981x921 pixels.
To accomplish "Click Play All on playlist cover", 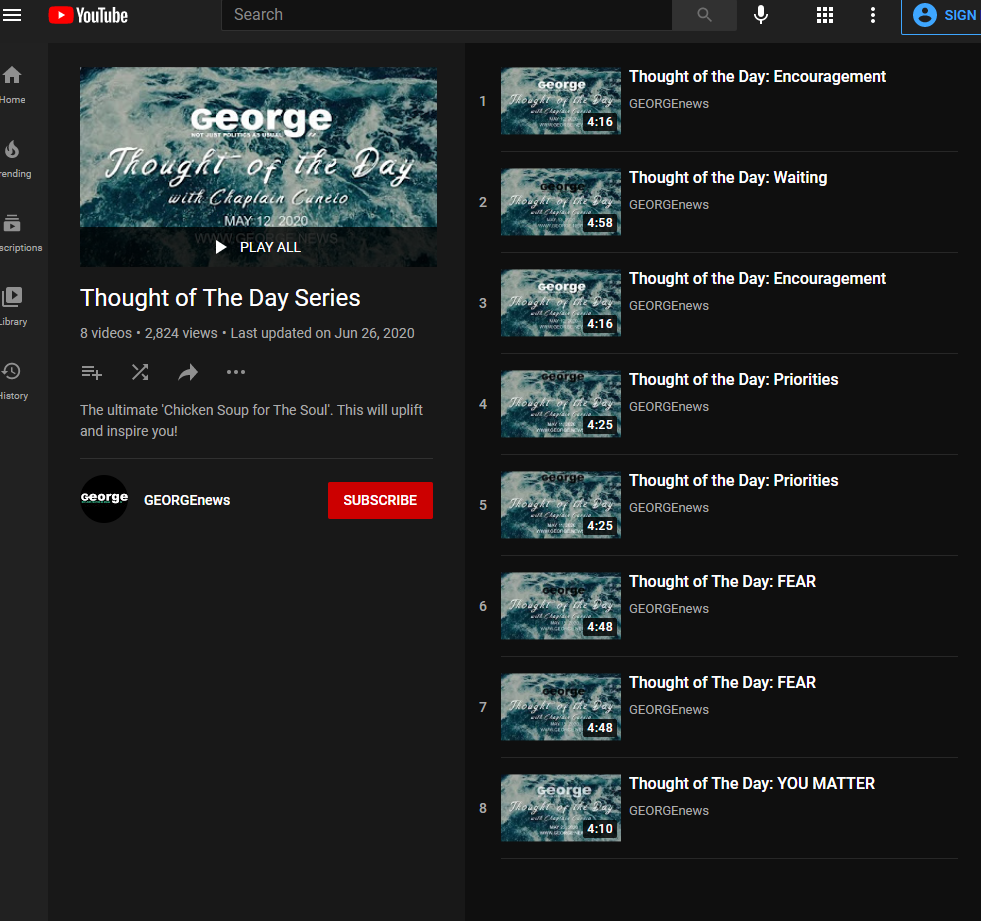I will (x=258, y=247).
